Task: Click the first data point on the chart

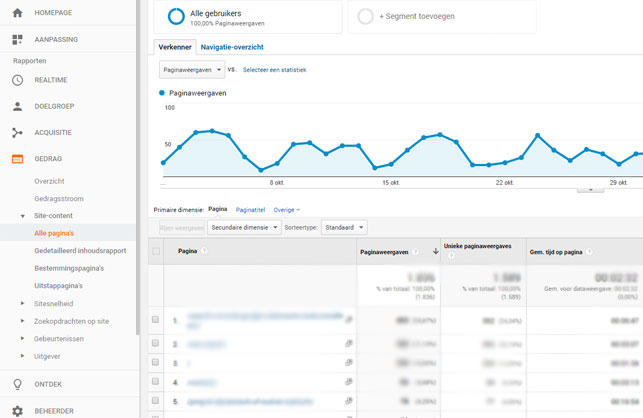Action: point(163,163)
